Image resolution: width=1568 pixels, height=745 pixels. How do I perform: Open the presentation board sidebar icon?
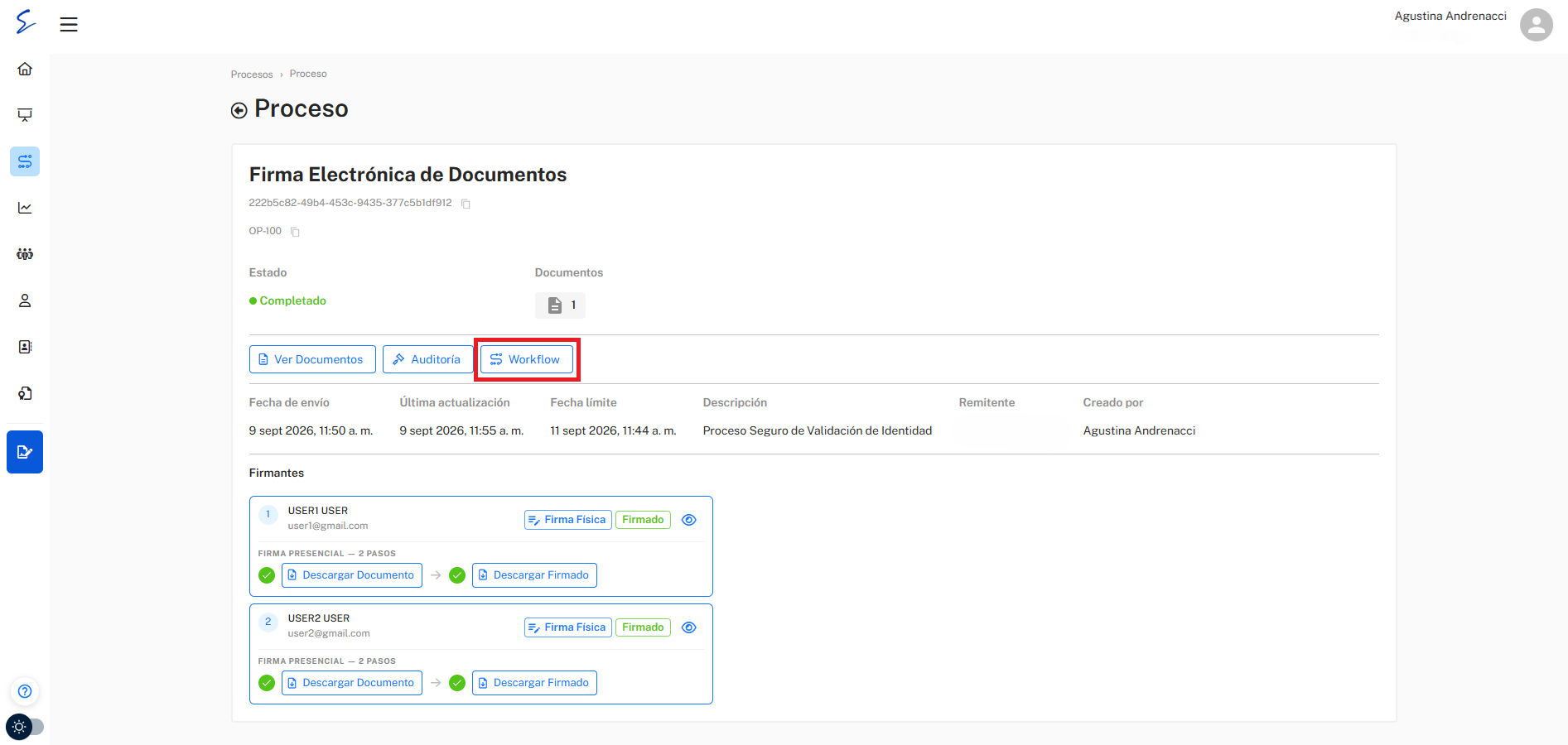(x=25, y=115)
